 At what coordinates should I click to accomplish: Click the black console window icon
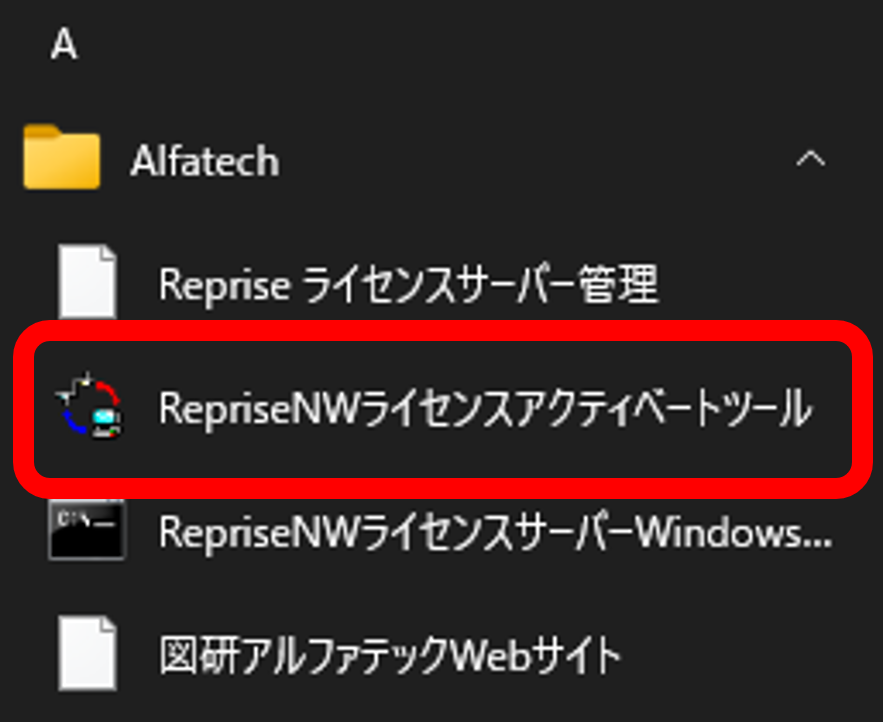pos(87,532)
